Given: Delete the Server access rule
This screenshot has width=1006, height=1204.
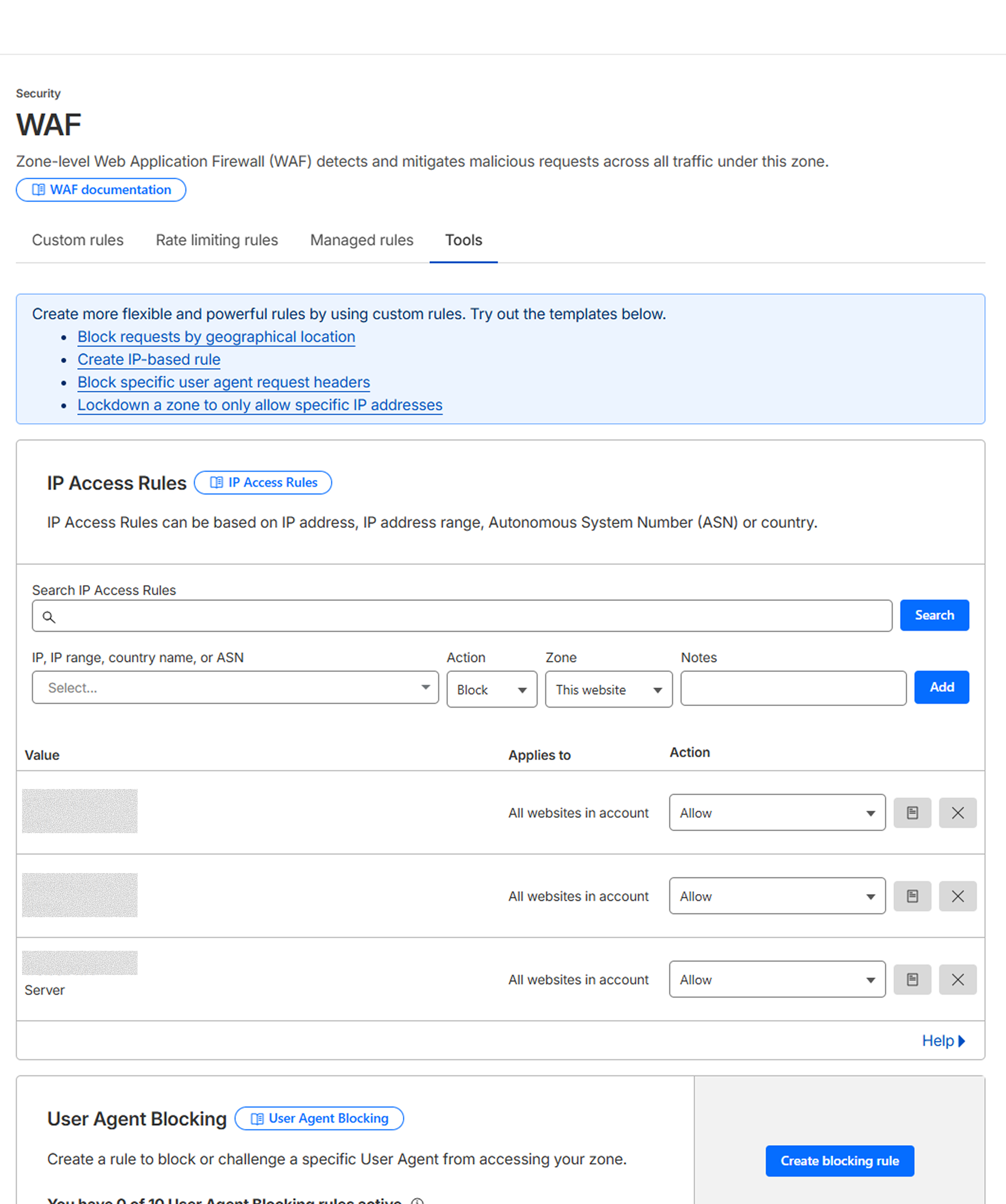Looking at the screenshot, I should click(x=957, y=979).
